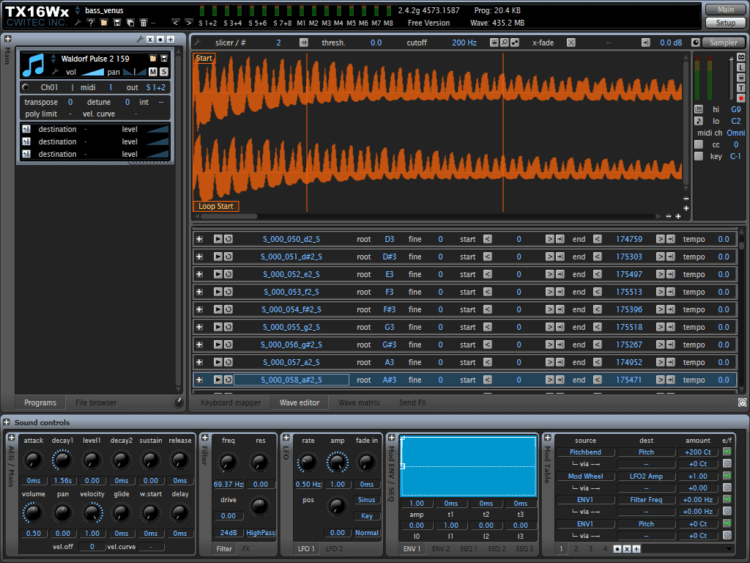750x563 pixels.
Task: Open Sinus LFO waveform dropdown
Action: click(x=367, y=499)
